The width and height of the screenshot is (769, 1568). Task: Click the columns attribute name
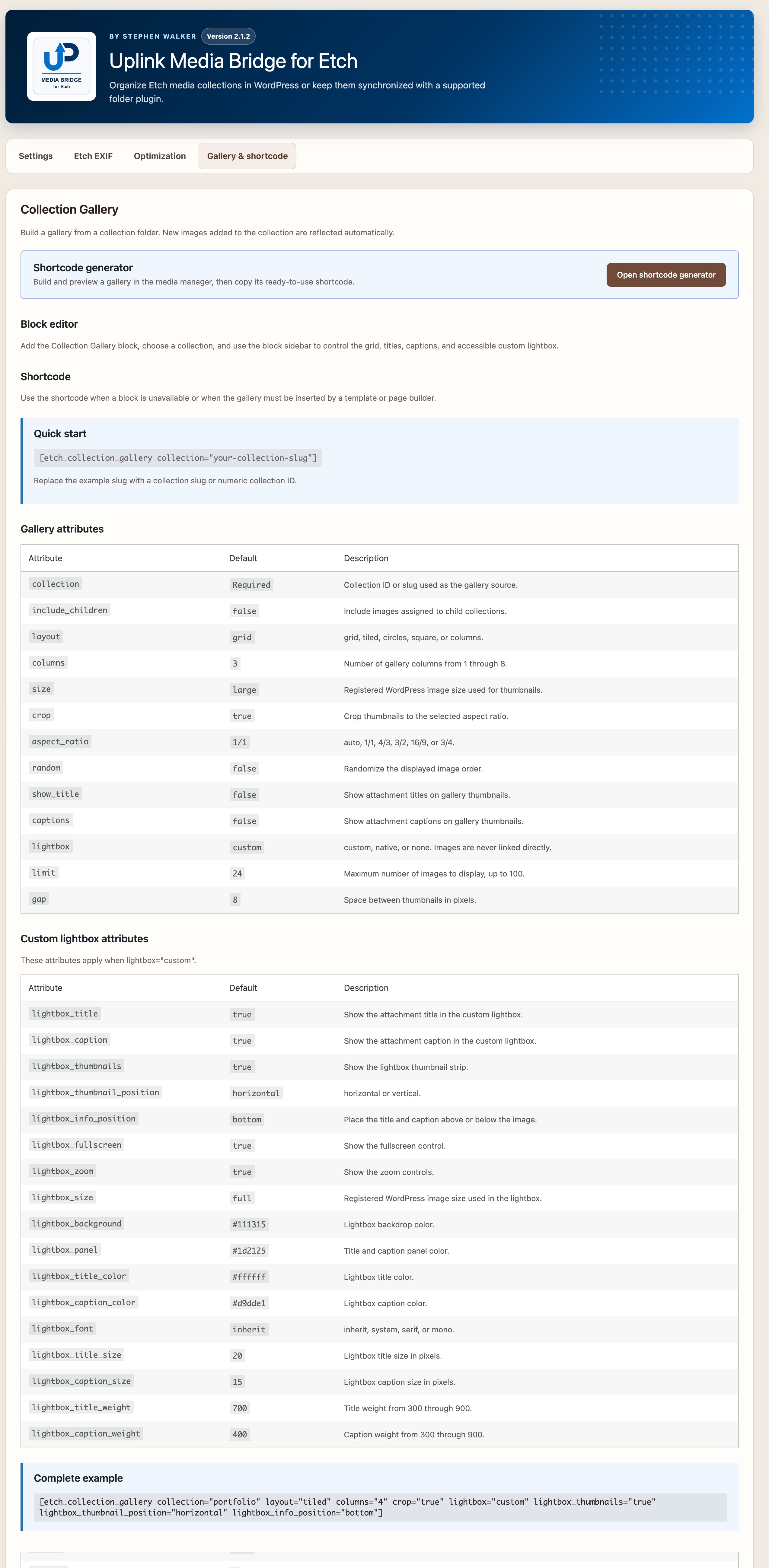click(48, 662)
